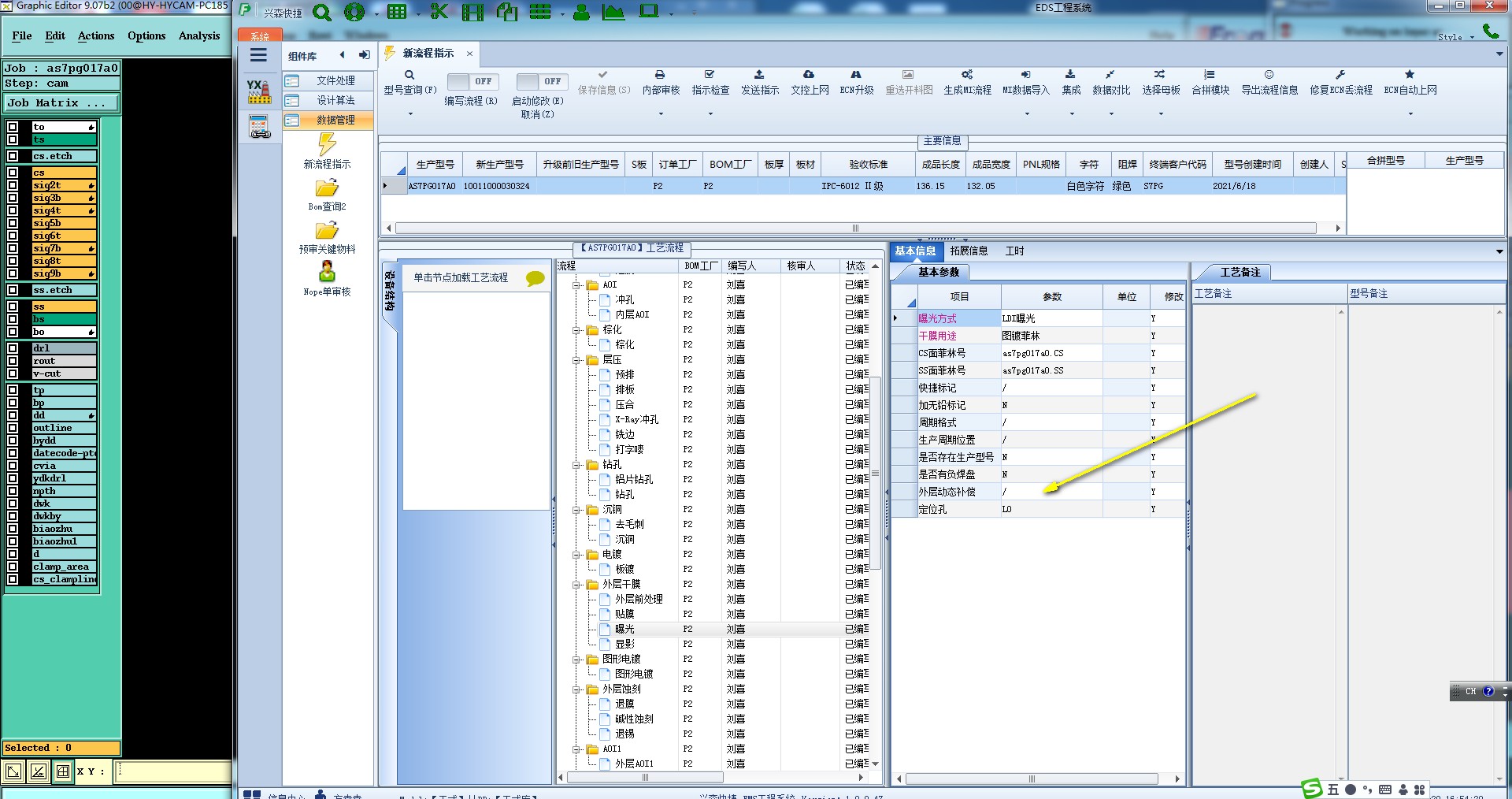The image size is (1512, 799).
Task: Collapse the 外层干膜 tree folder
Action: pyautogui.click(x=577, y=585)
